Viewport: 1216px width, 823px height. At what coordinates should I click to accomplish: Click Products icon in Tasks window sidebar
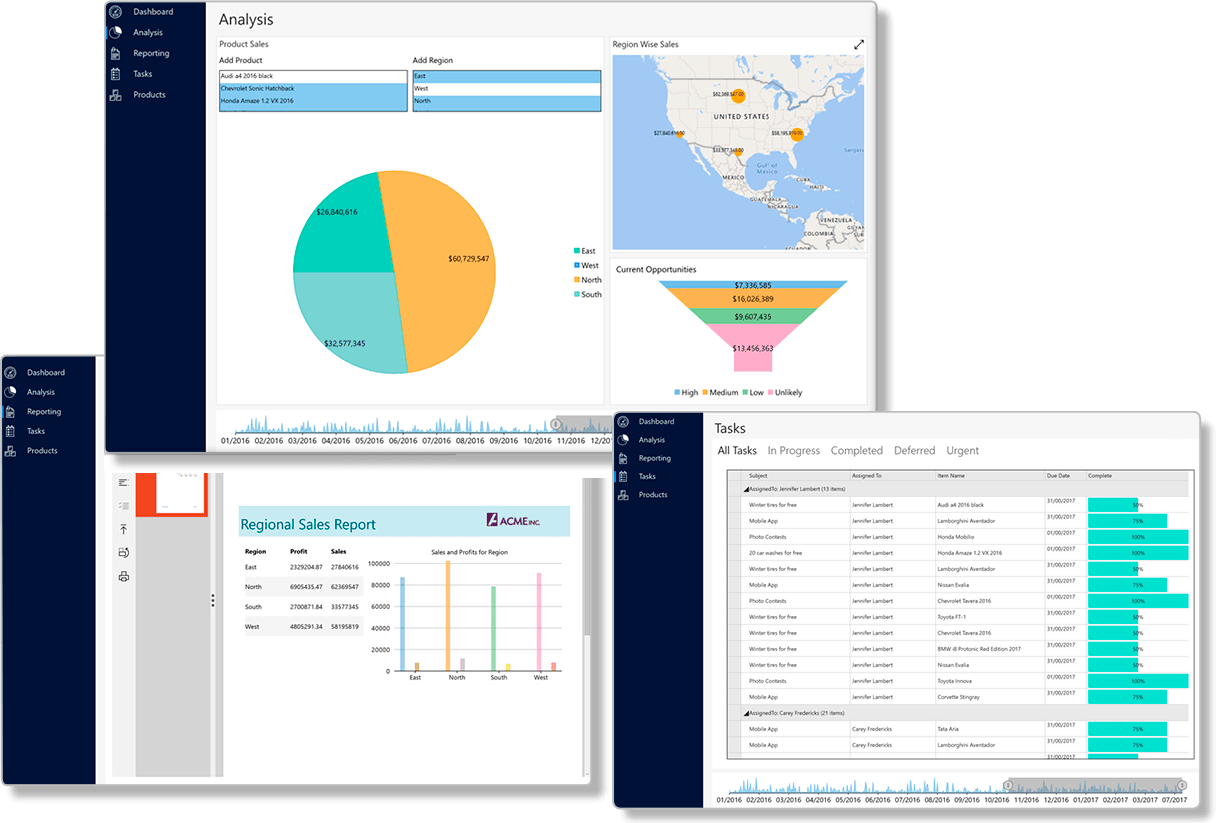pos(622,495)
